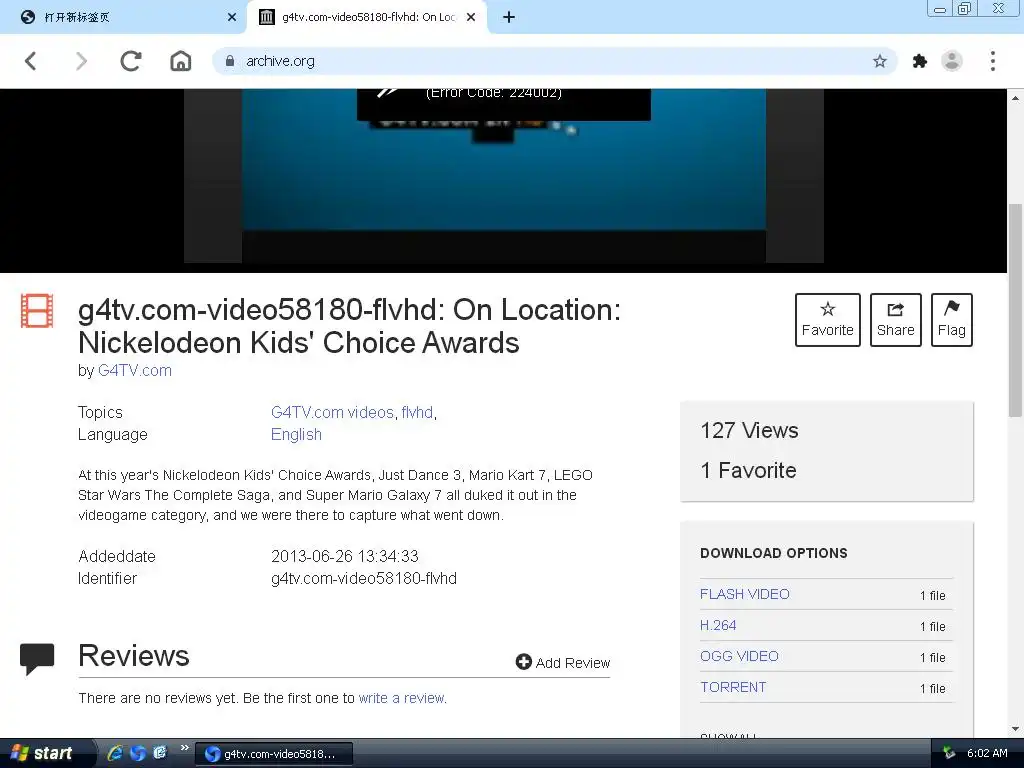Select the g4tv.com-video58180 tab
The width and height of the screenshot is (1024, 768).
click(x=366, y=17)
